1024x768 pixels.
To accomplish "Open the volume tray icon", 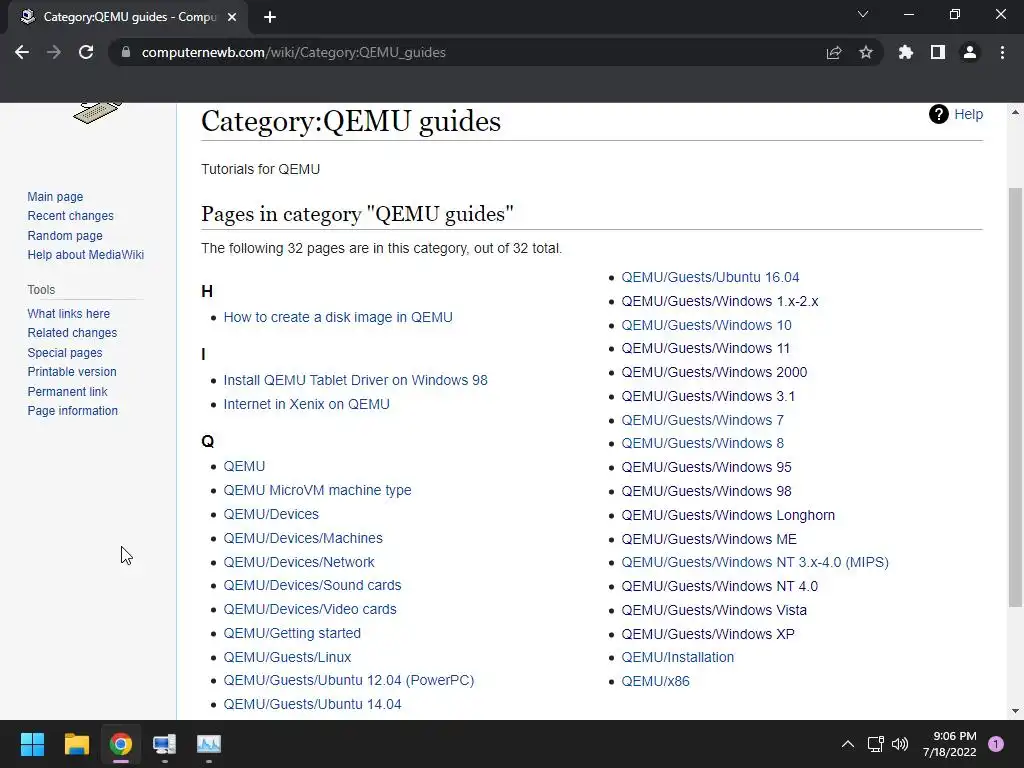I will pyautogui.click(x=900, y=744).
